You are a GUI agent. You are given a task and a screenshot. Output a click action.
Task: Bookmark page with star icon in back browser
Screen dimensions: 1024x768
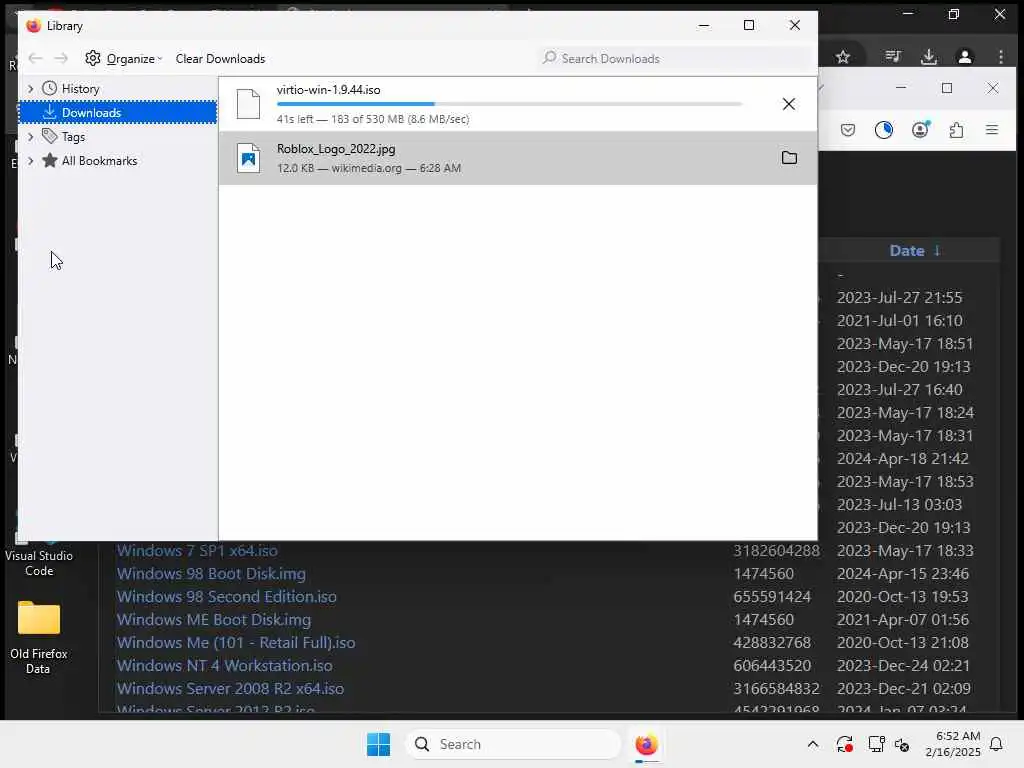843,57
